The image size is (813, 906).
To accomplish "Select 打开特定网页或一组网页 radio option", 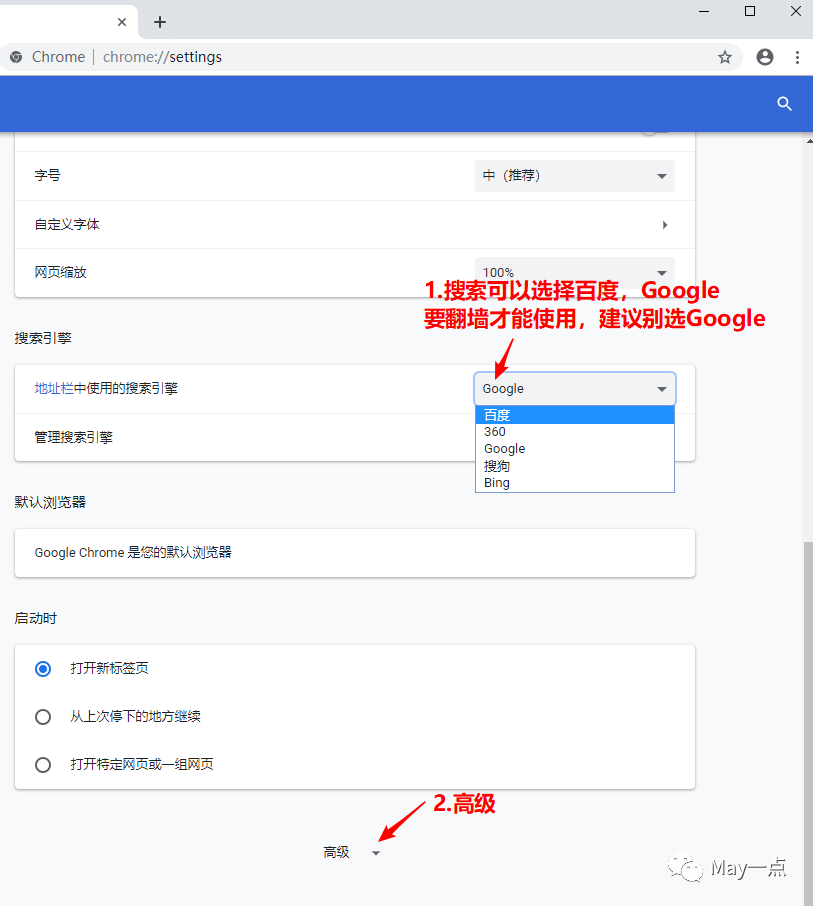I will (x=43, y=765).
